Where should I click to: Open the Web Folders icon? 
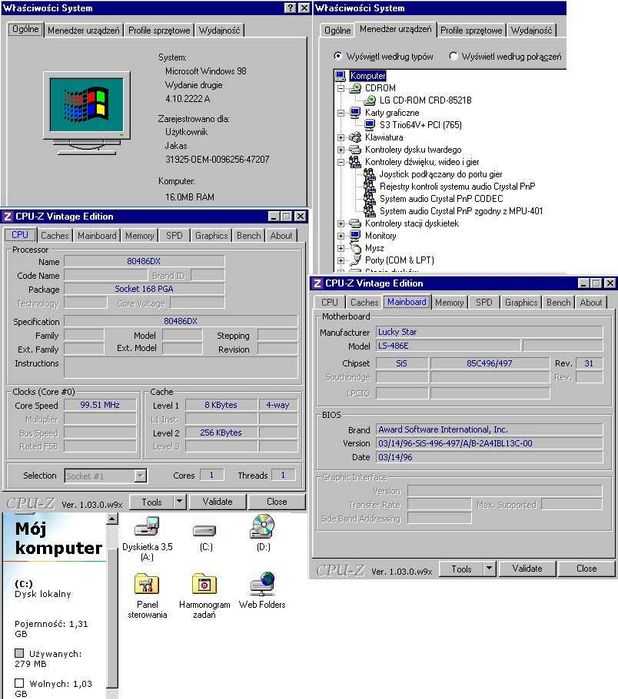(x=262, y=584)
